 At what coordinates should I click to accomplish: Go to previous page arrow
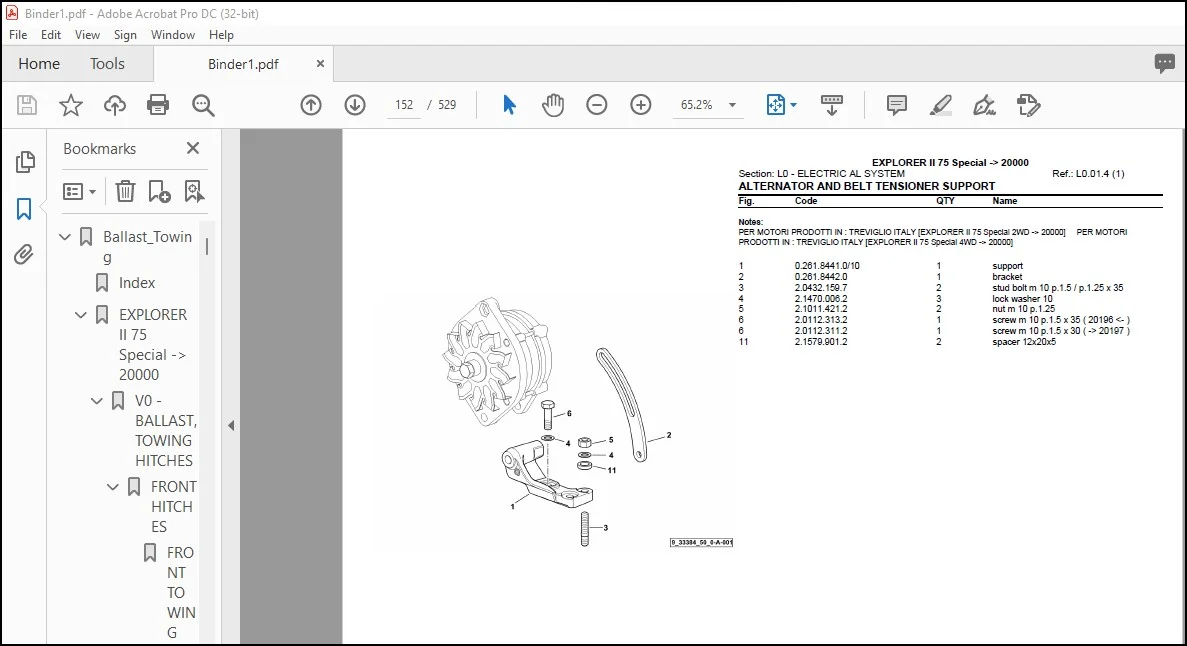coord(311,105)
